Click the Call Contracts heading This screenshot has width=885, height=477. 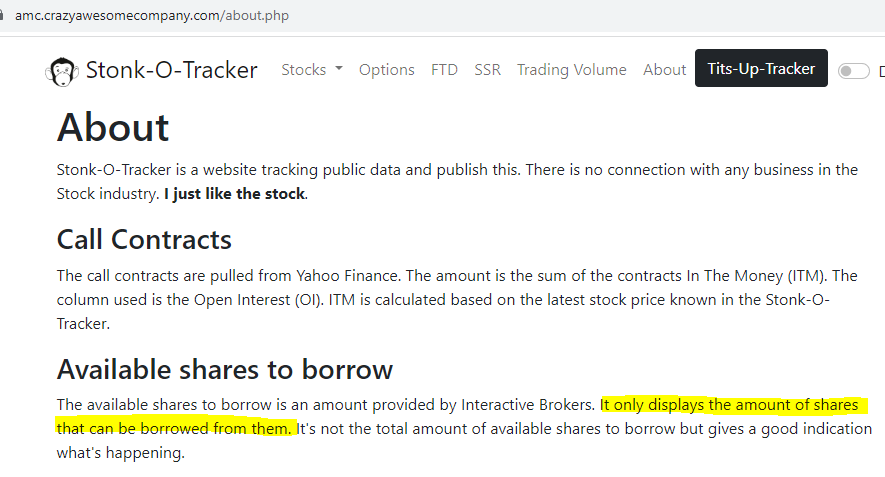tap(144, 240)
